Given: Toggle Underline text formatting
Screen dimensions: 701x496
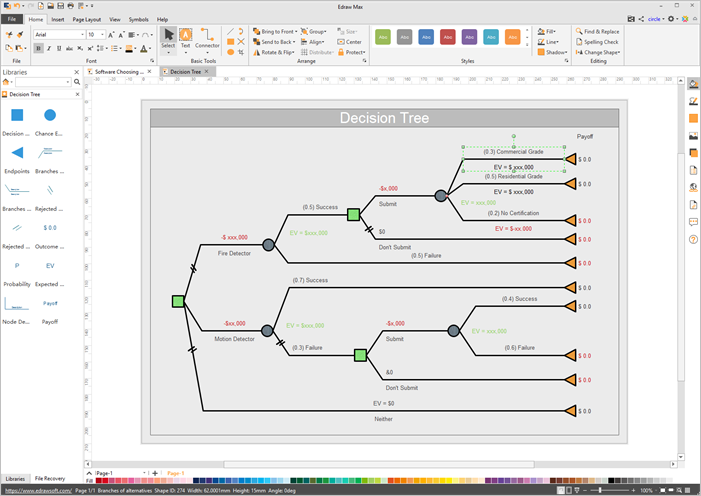Looking at the screenshot, I should click(58, 48).
